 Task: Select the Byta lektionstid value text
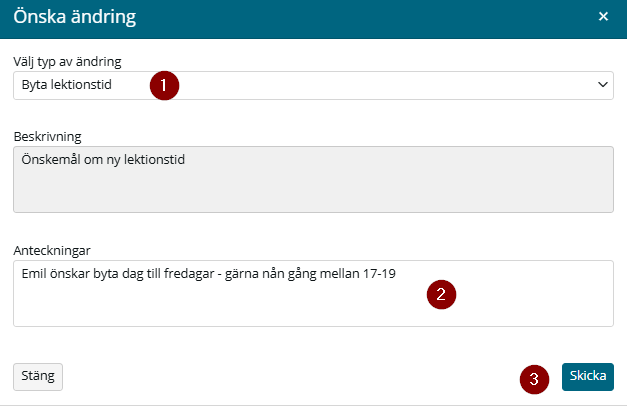click(x=66, y=85)
